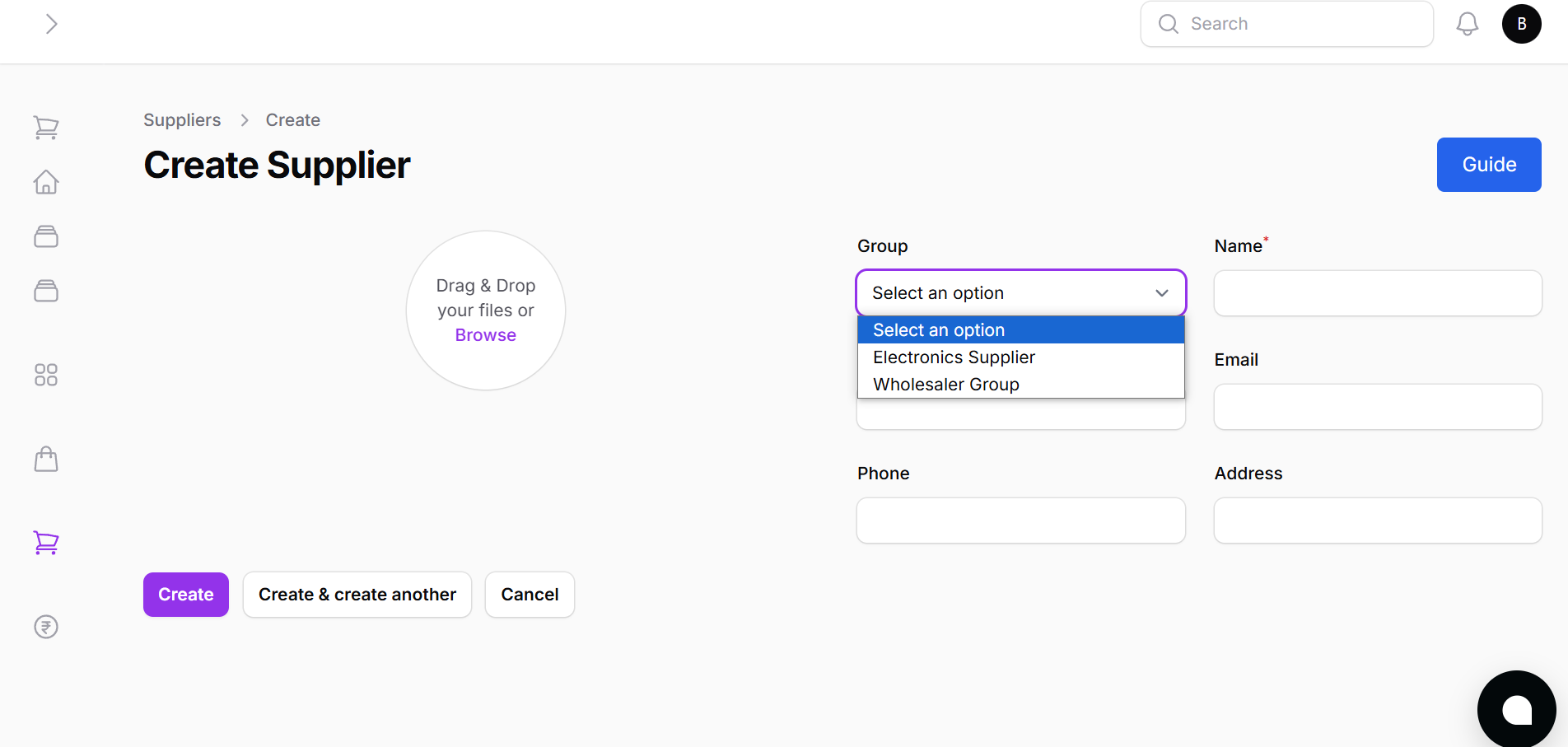Select Electronics Supplier from the dropdown list
The height and width of the screenshot is (747, 1568).
point(954,357)
